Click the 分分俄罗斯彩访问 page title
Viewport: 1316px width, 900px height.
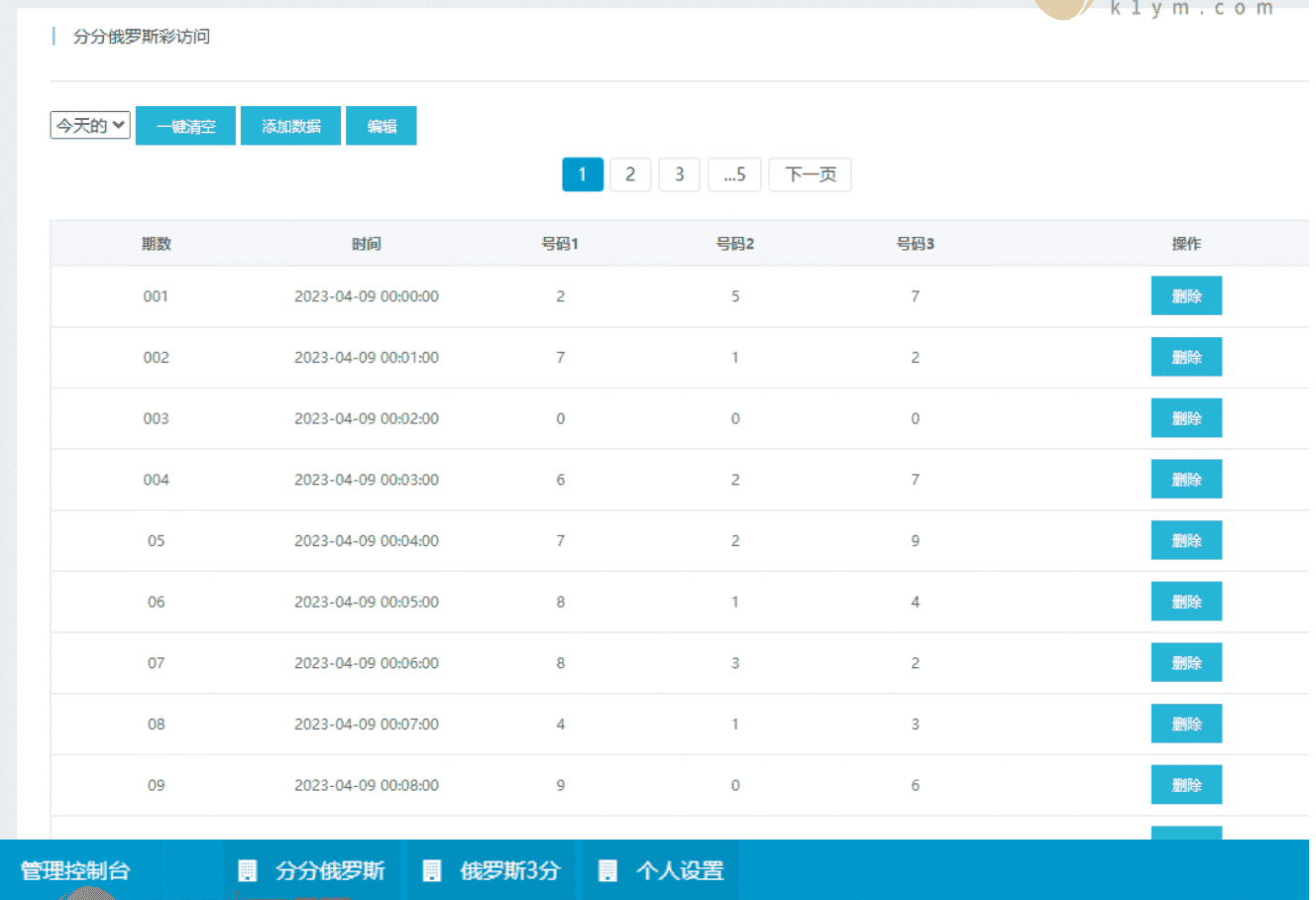[x=141, y=37]
